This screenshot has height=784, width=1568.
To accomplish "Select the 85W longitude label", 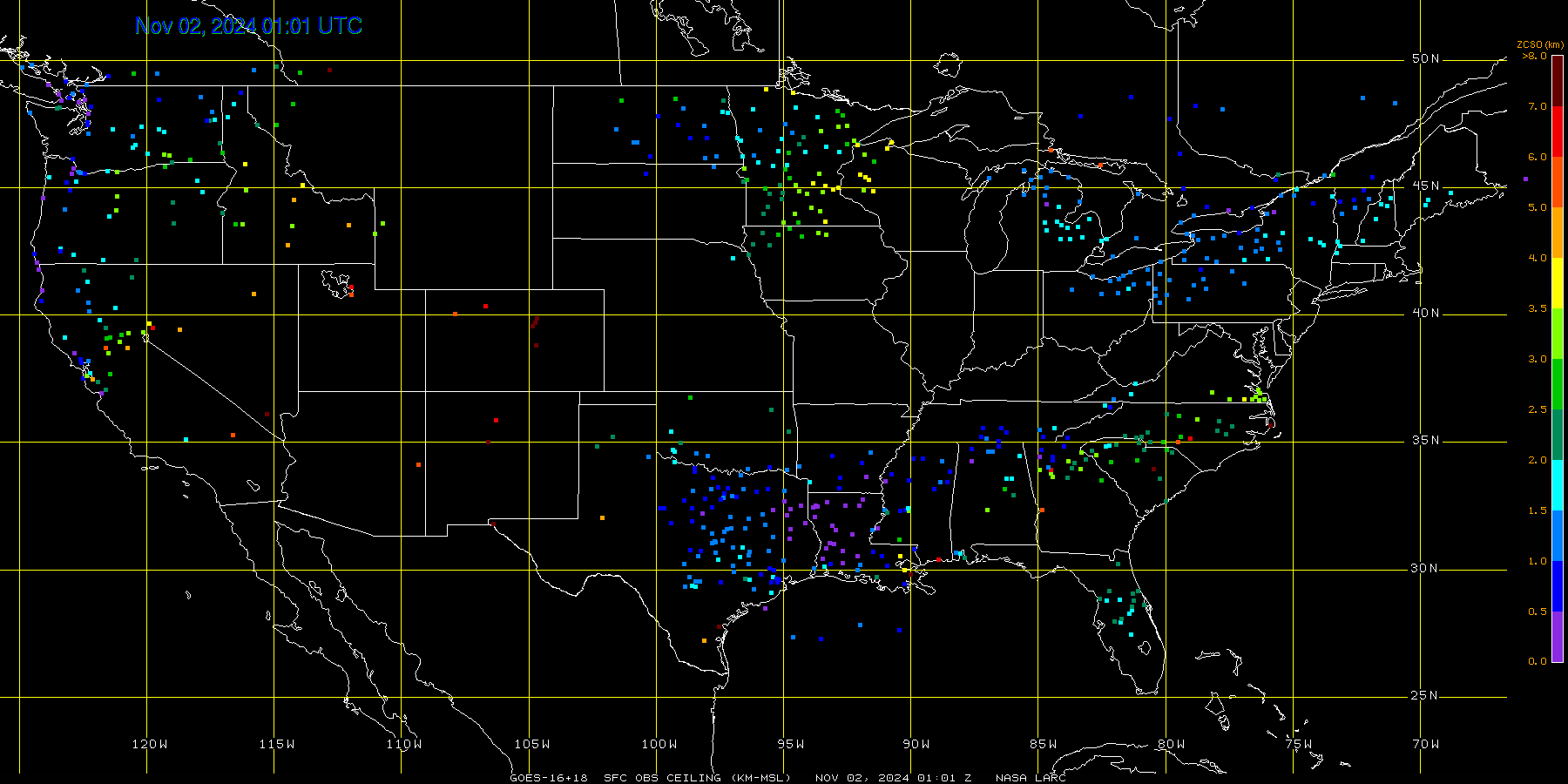I will [x=1044, y=745].
